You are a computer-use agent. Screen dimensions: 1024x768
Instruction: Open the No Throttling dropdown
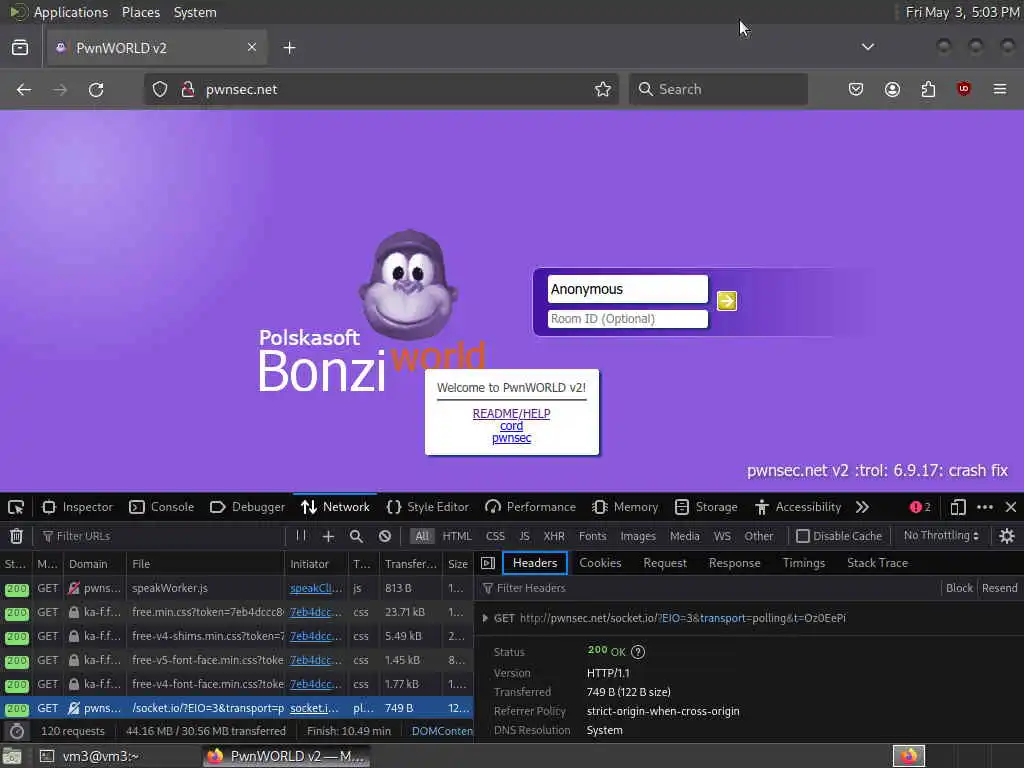pyautogui.click(x=941, y=536)
